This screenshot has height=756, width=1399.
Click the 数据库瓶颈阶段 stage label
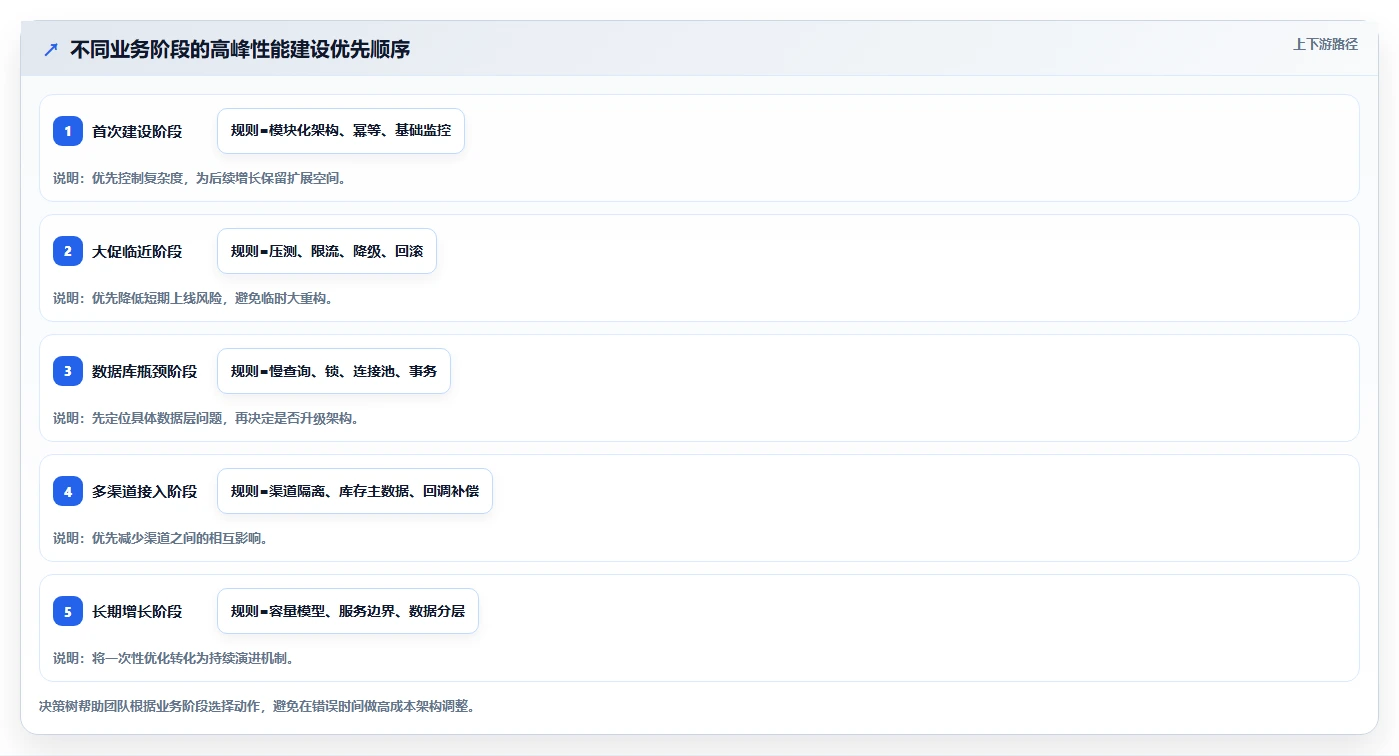pos(145,371)
